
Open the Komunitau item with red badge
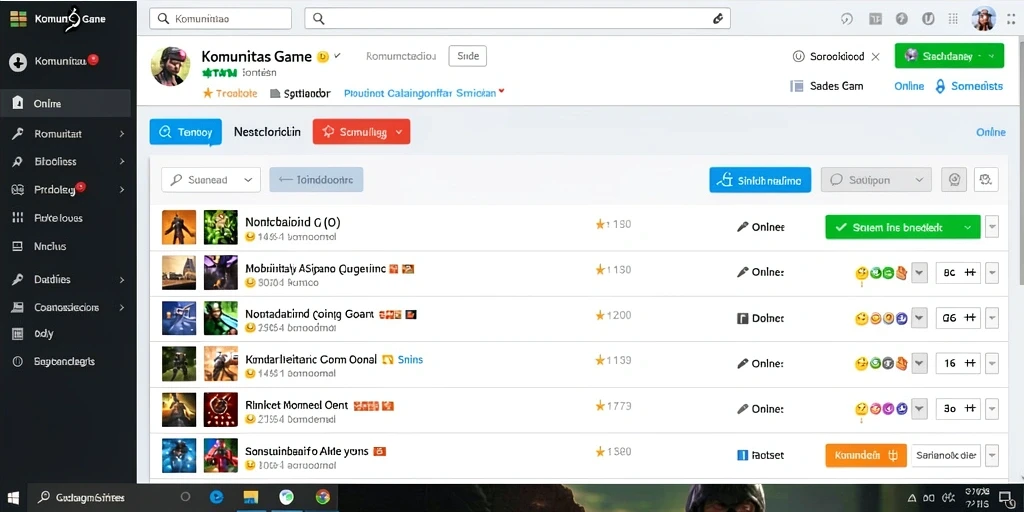pos(55,61)
